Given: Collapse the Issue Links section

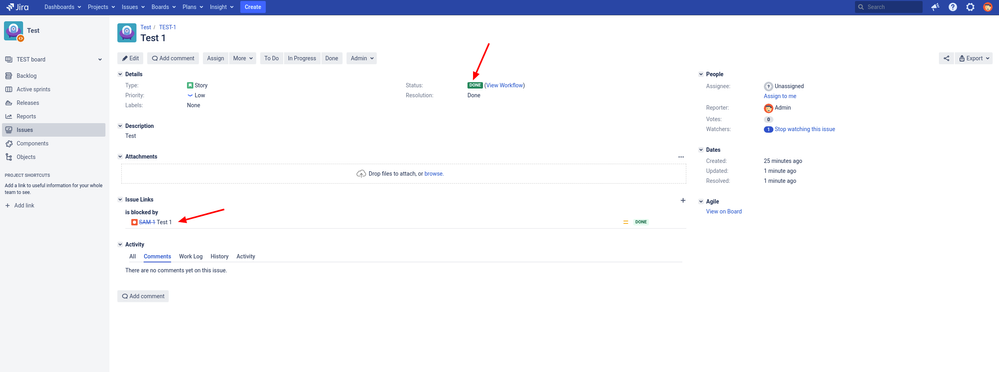Looking at the screenshot, I should pyautogui.click(x=120, y=200).
